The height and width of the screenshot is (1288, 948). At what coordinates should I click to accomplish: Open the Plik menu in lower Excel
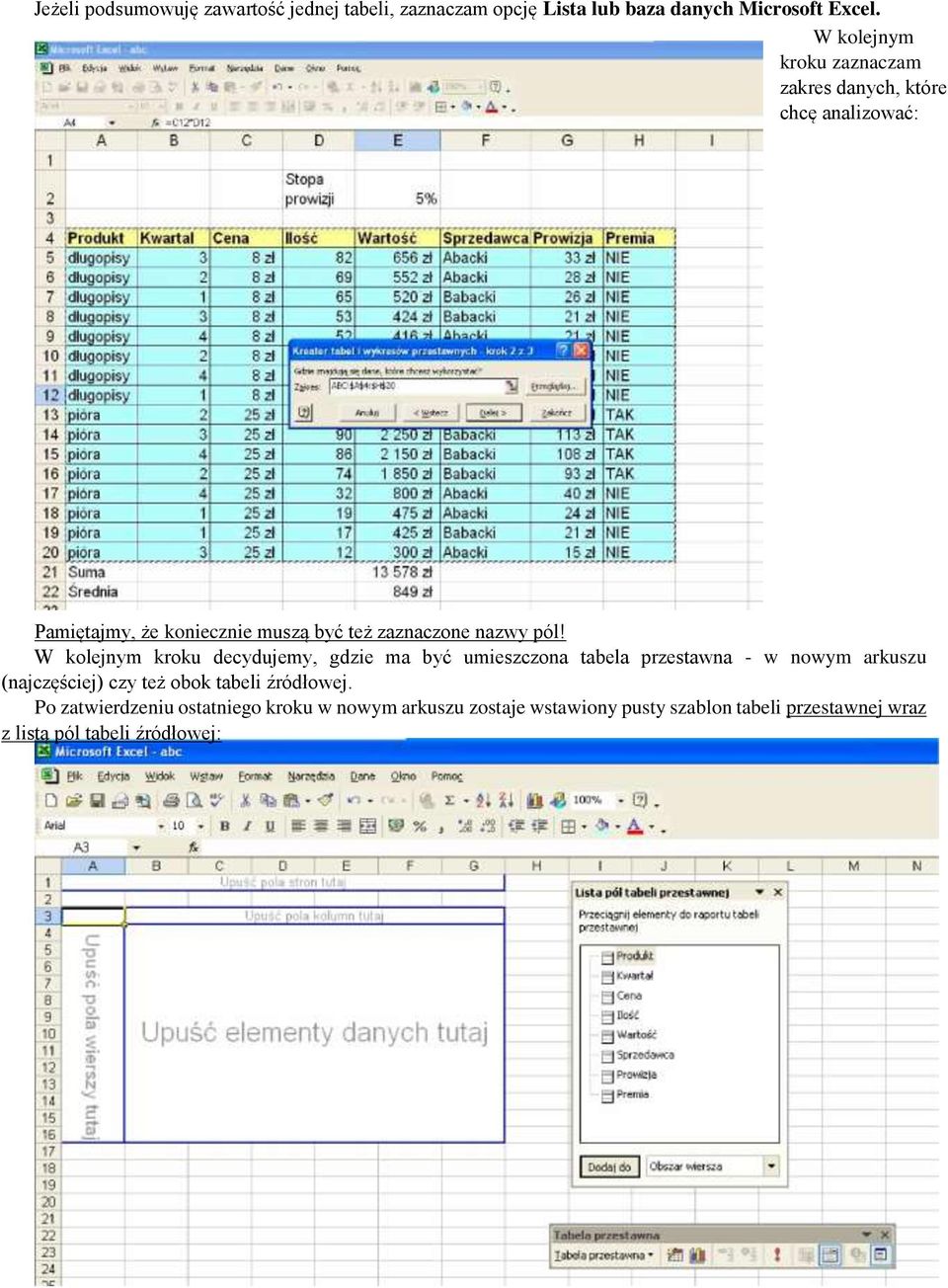(74, 776)
